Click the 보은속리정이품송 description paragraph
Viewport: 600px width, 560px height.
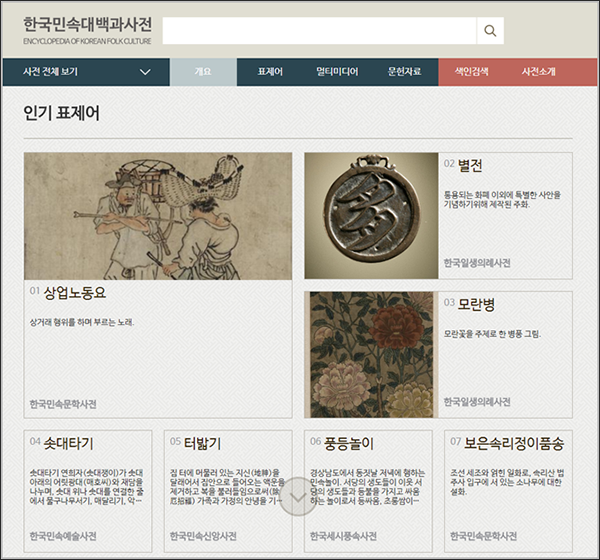(507, 482)
